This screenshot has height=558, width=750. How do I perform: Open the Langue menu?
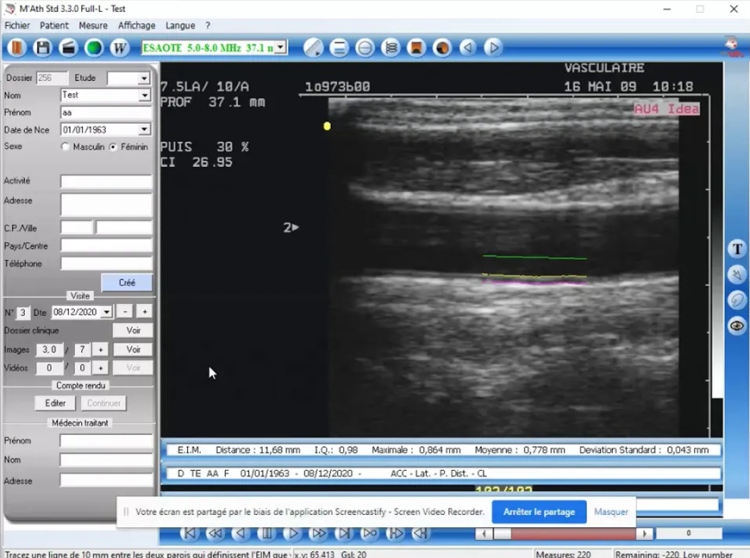[180, 25]
